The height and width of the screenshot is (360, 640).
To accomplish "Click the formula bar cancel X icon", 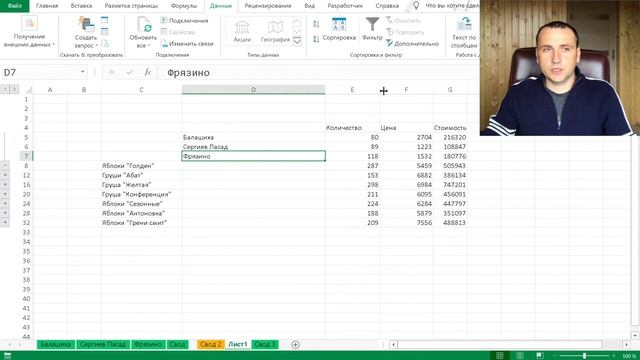I will click(111, 72).
